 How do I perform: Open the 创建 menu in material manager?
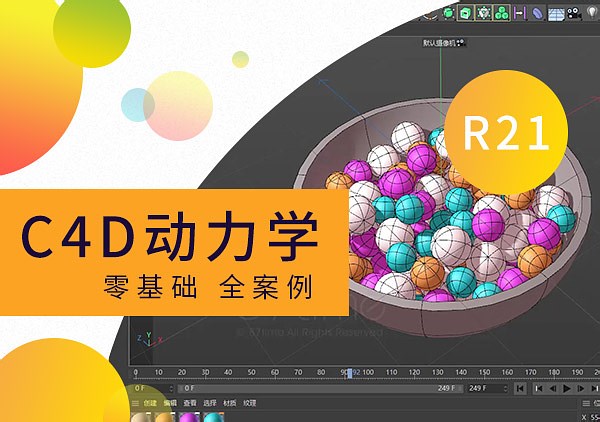[150, 403]
